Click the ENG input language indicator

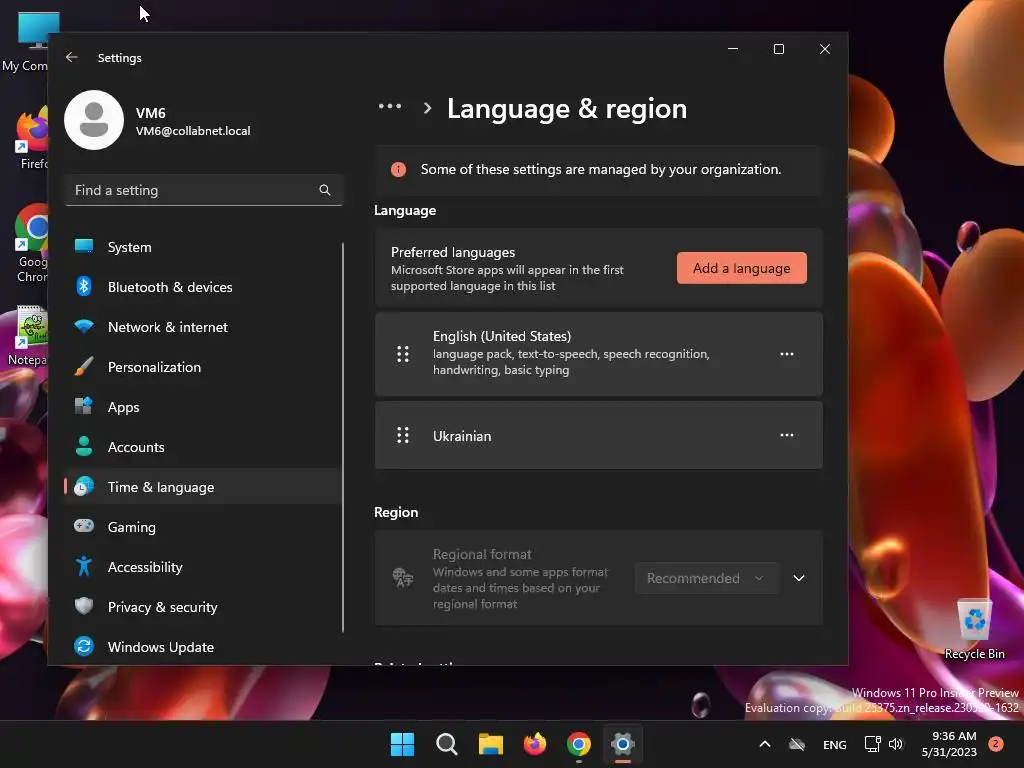[835, 744]
